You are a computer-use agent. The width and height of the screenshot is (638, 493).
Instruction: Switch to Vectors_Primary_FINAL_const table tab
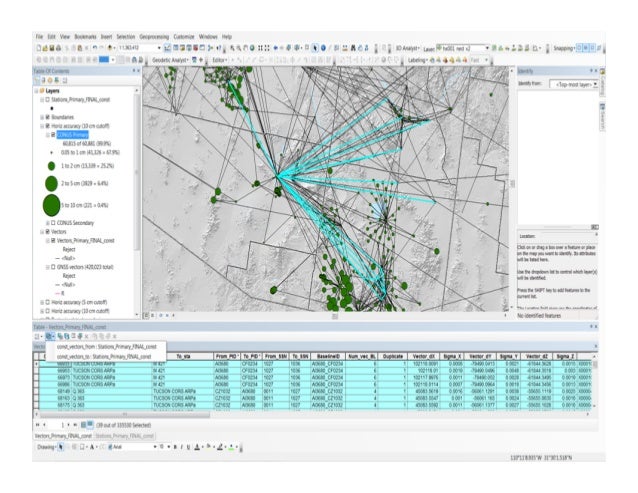[x=63, y=436]
